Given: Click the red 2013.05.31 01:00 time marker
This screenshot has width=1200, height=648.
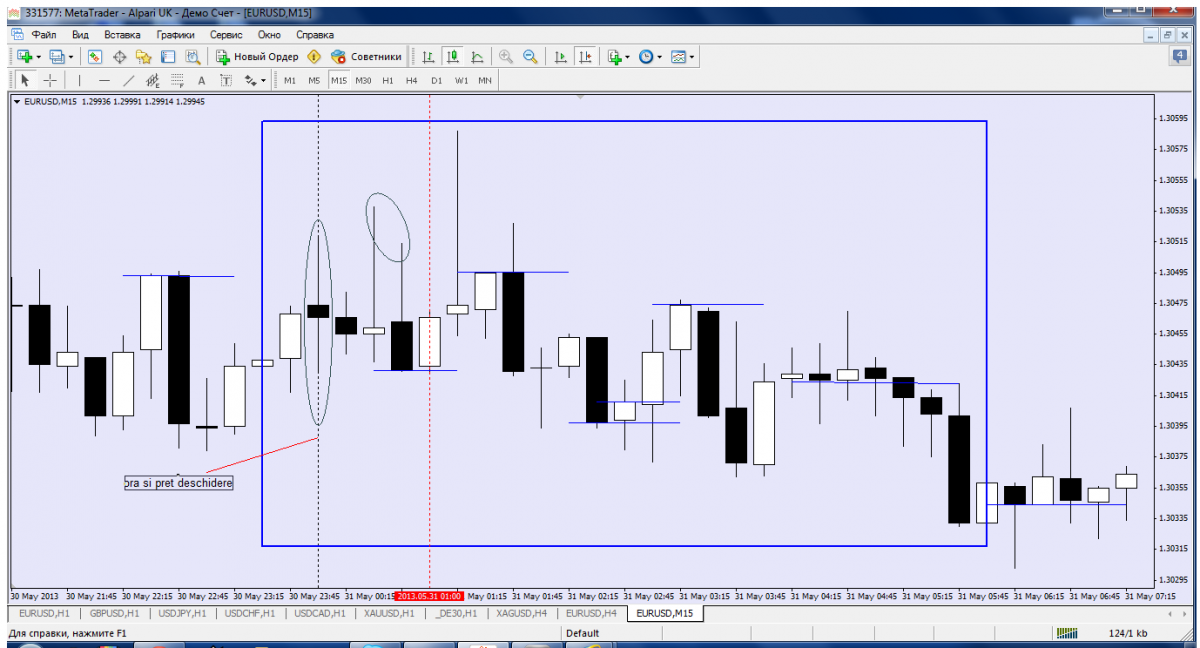Looking at the screenshot, I should 429,596.
